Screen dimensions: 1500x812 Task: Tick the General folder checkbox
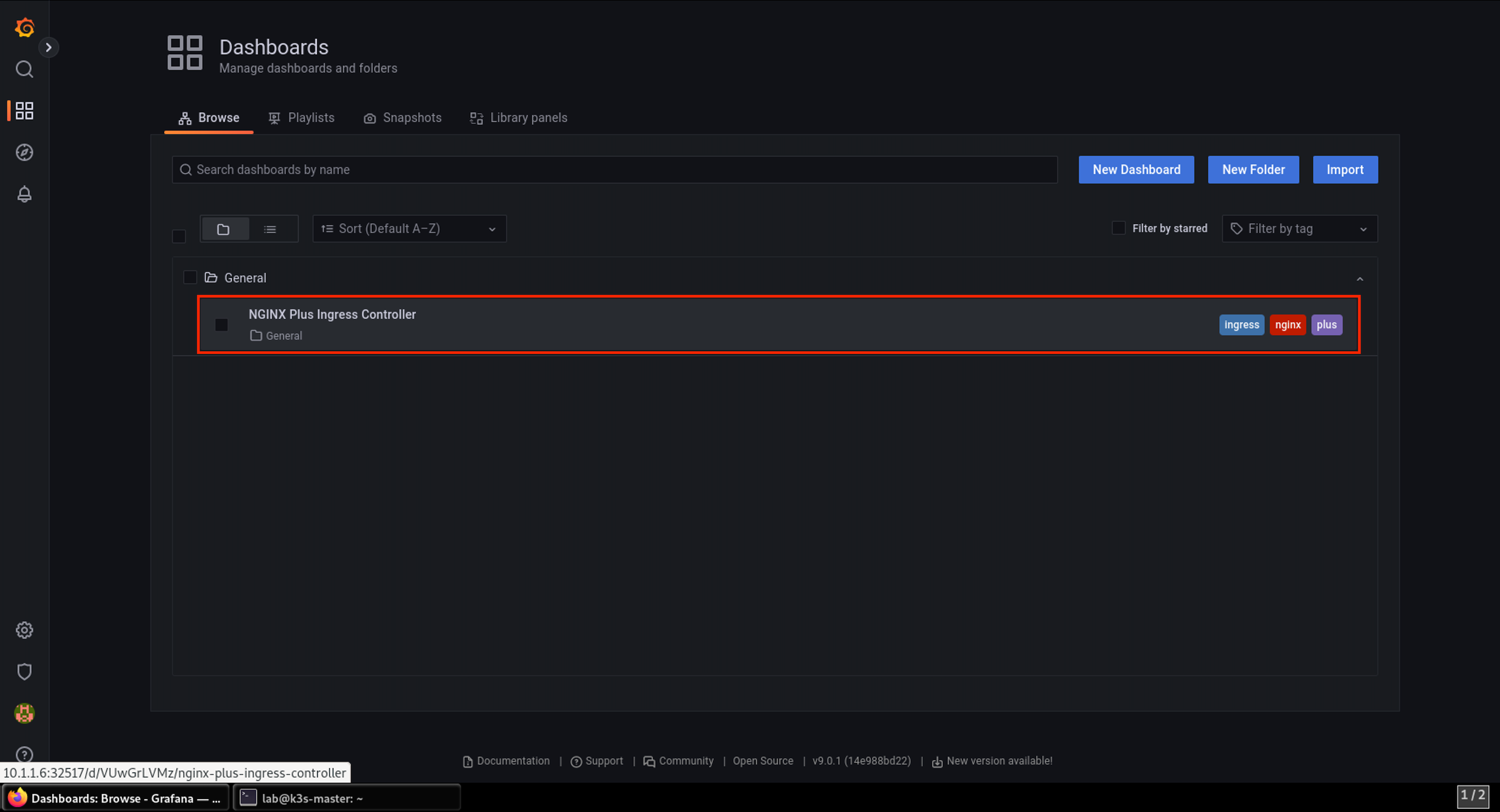(190, 277)
